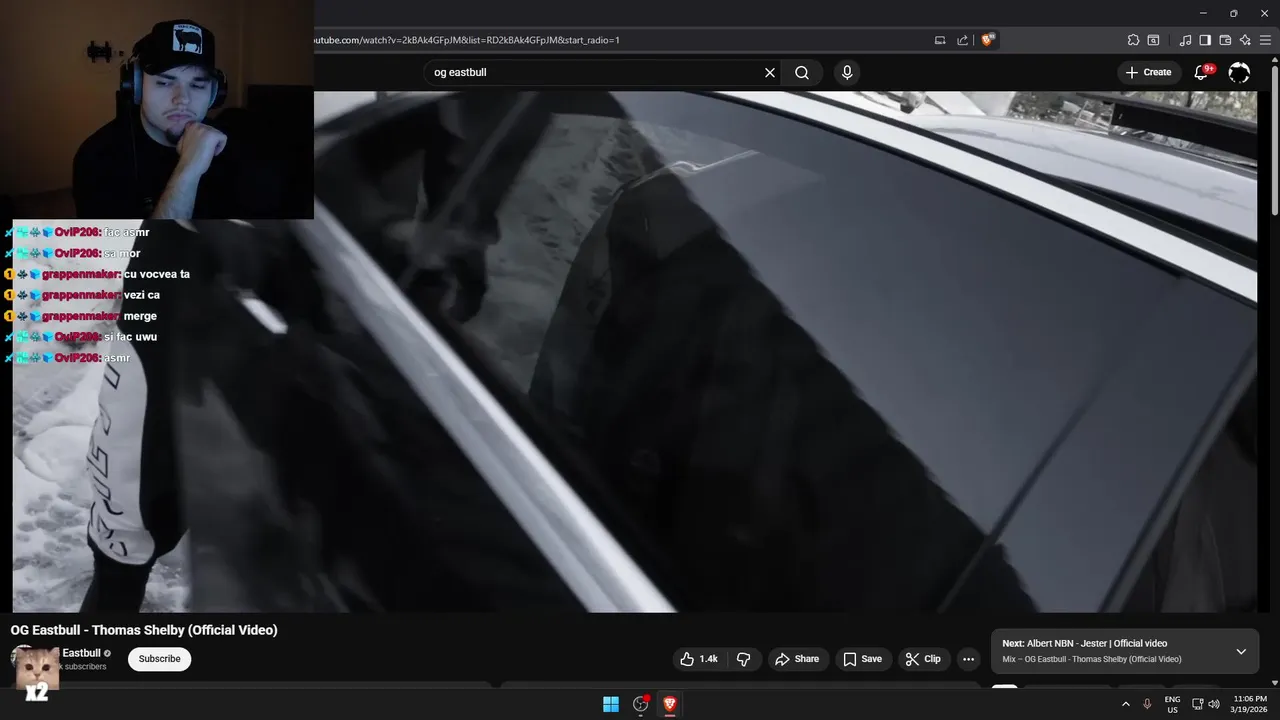Screen dimensions: 1280x720
Task: Subscribe to the Eastbull channel
Action: point(159,659)
